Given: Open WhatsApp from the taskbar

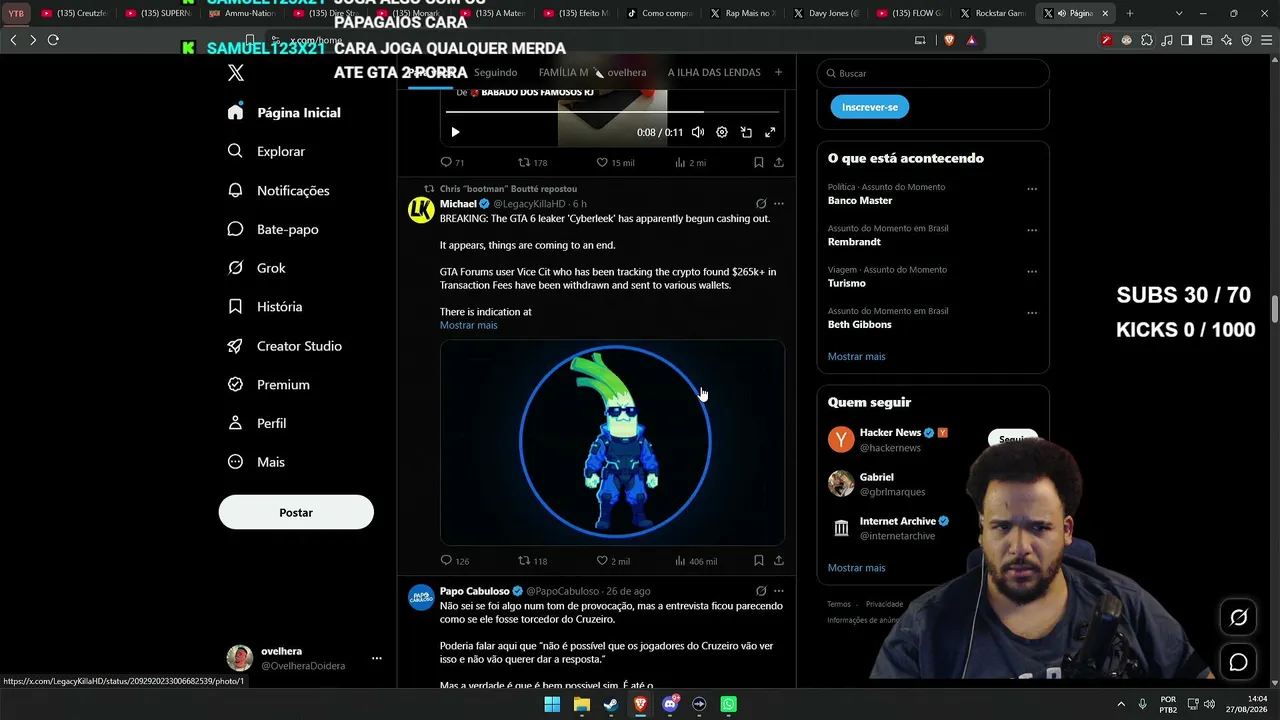Looking at the screenshot, I should click(x=729, y=704).
